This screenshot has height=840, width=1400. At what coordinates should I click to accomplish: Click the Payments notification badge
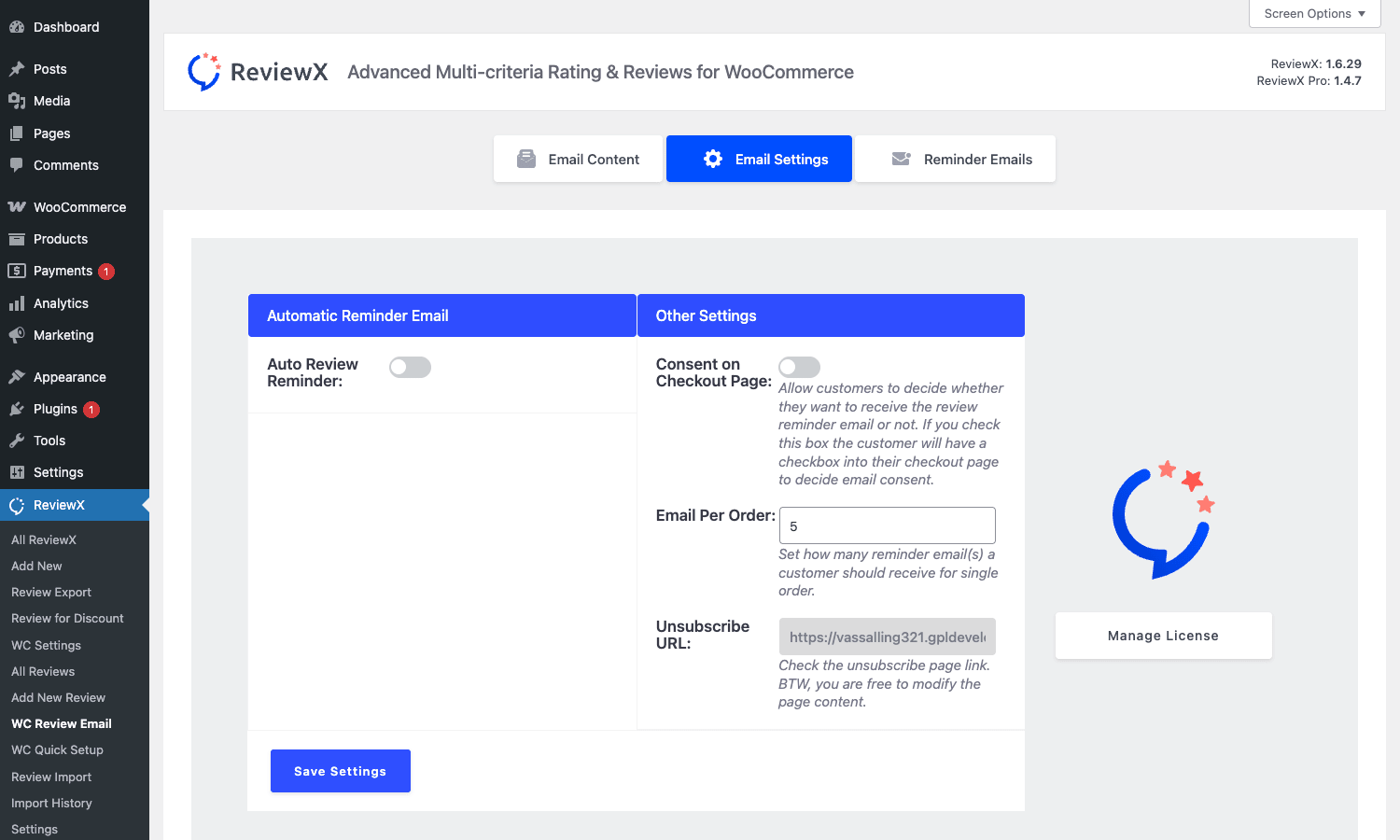point(106,272)
